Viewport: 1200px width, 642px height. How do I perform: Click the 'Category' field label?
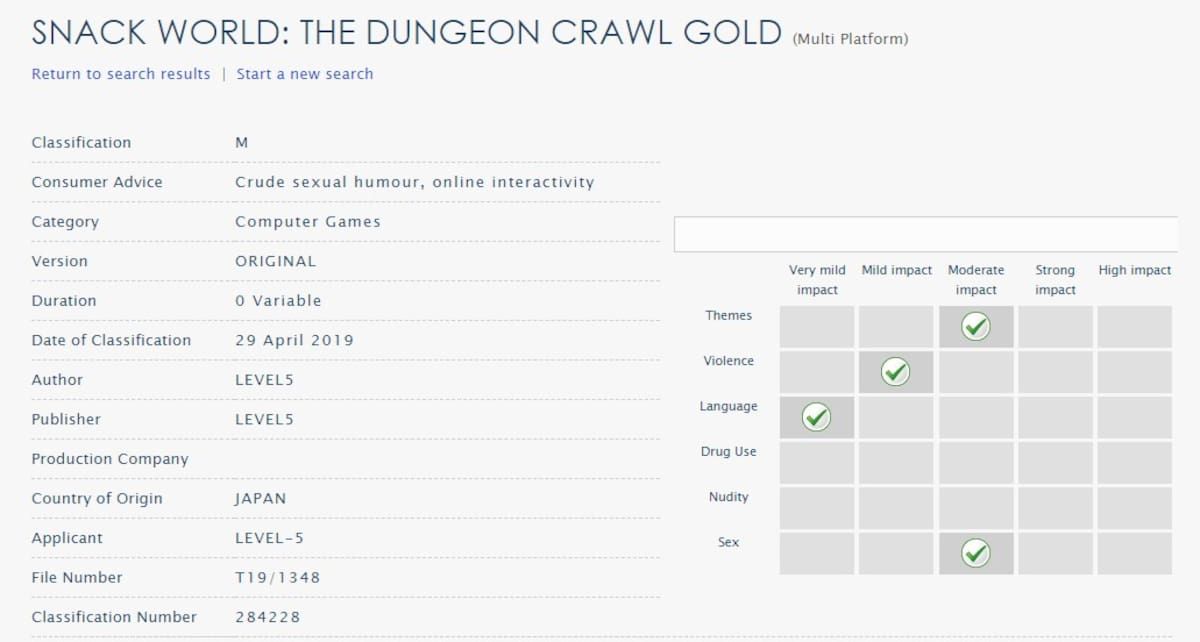tap(65, 222)
